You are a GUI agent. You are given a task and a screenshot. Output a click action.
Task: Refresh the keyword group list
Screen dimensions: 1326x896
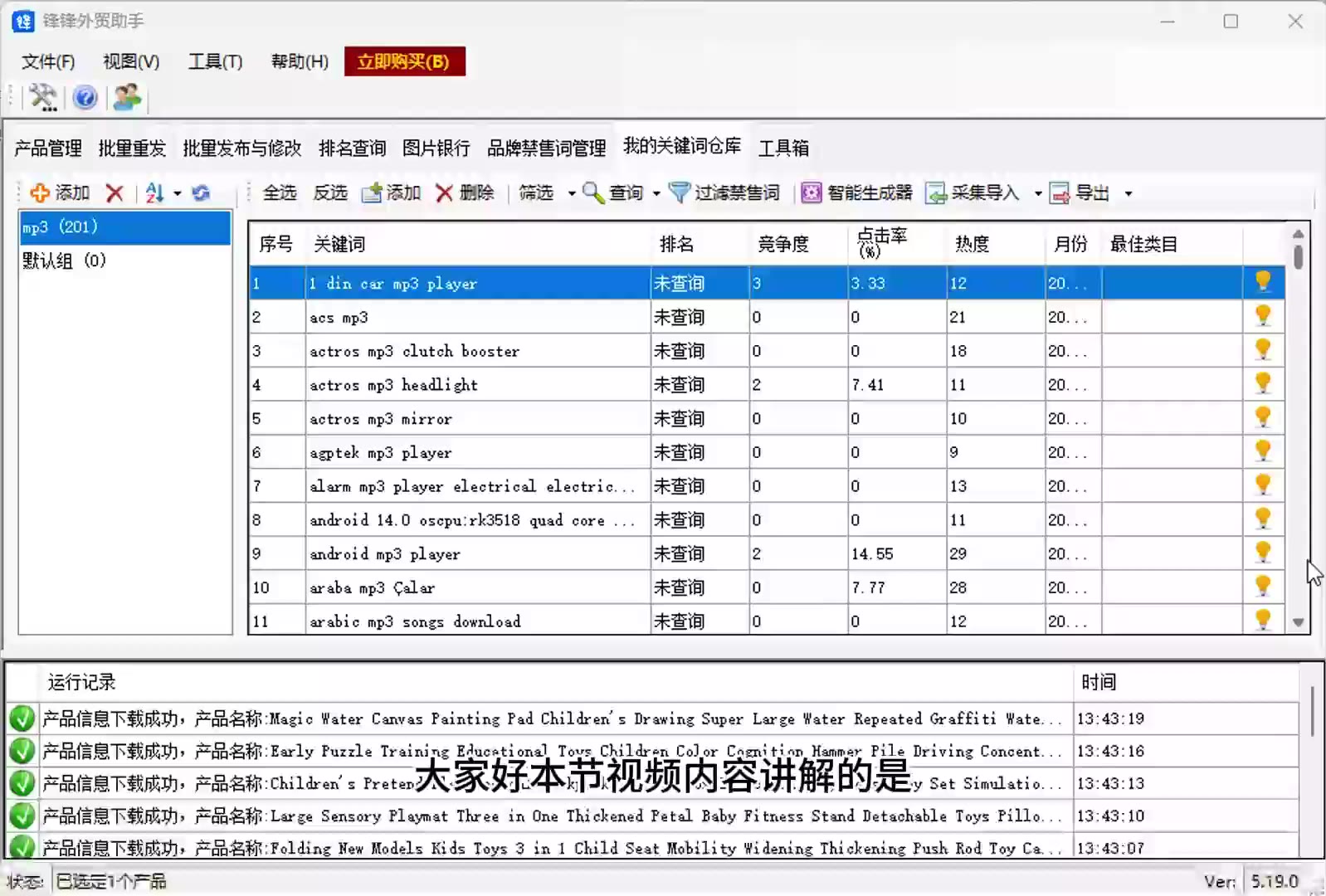click(201, 193)
